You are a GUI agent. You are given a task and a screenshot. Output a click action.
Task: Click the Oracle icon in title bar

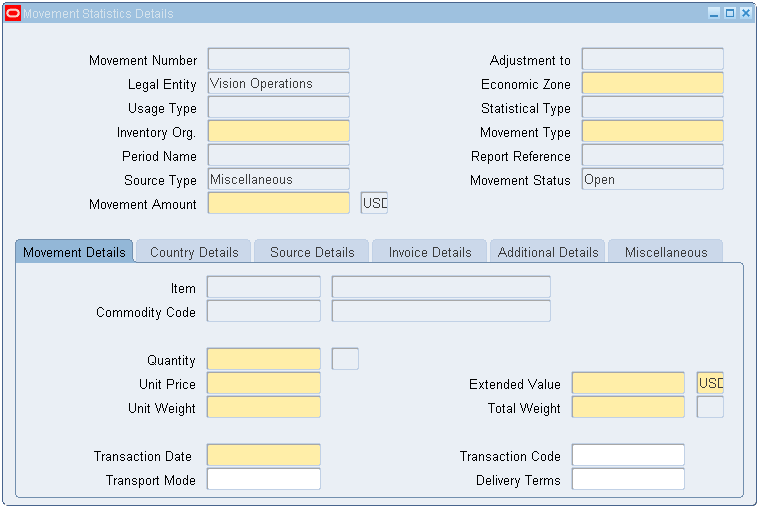tap(13, 14)
